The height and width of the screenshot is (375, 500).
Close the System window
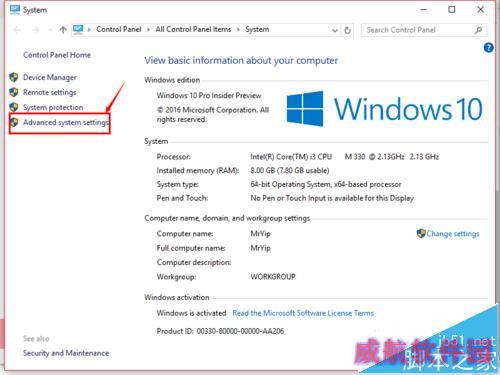480,10
